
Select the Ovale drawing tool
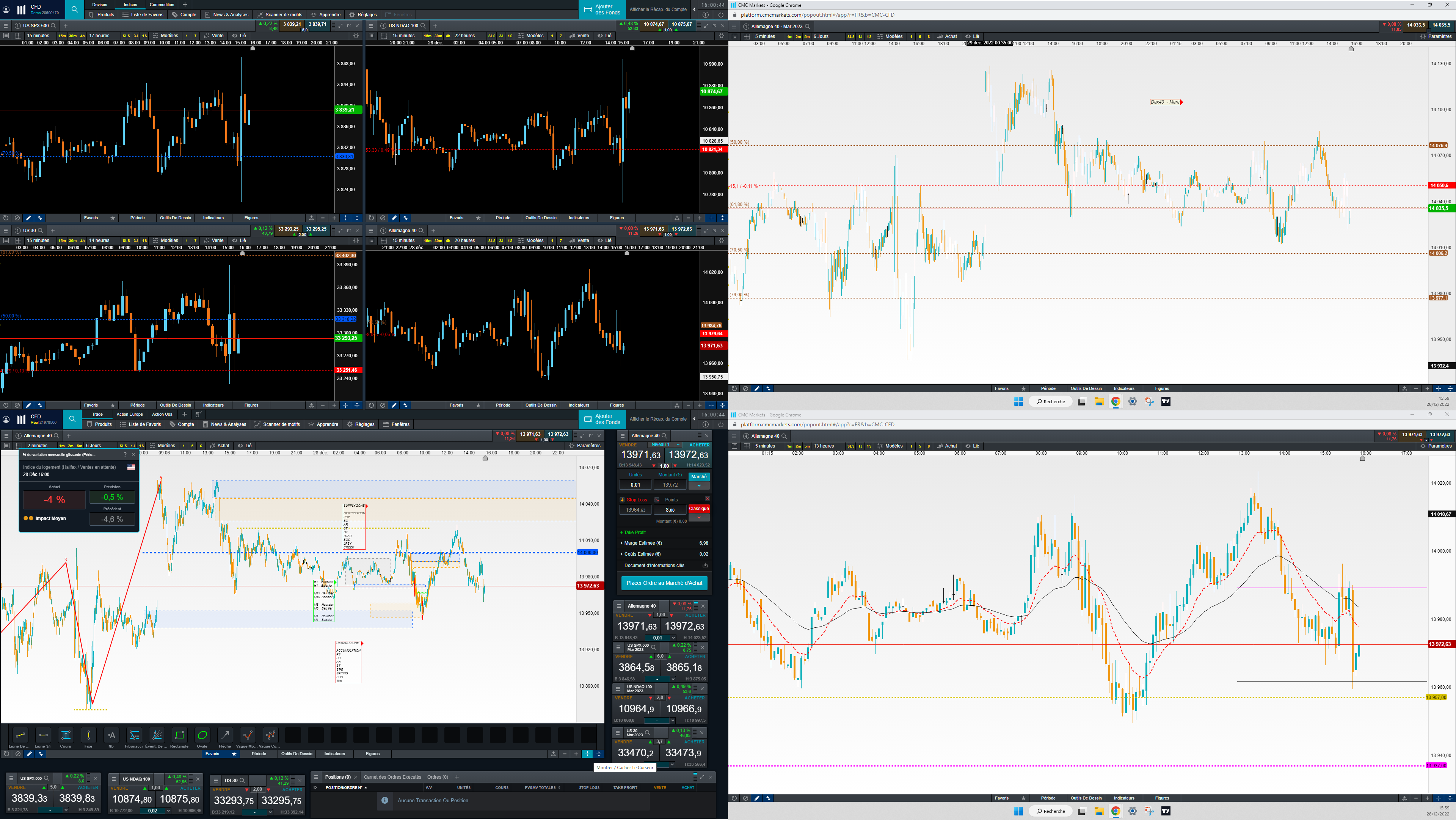click(x=202, y=735)
